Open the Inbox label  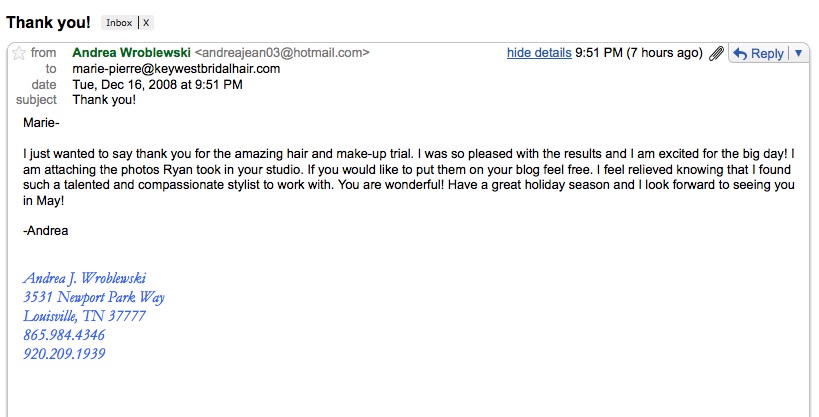tap(118, 21)
